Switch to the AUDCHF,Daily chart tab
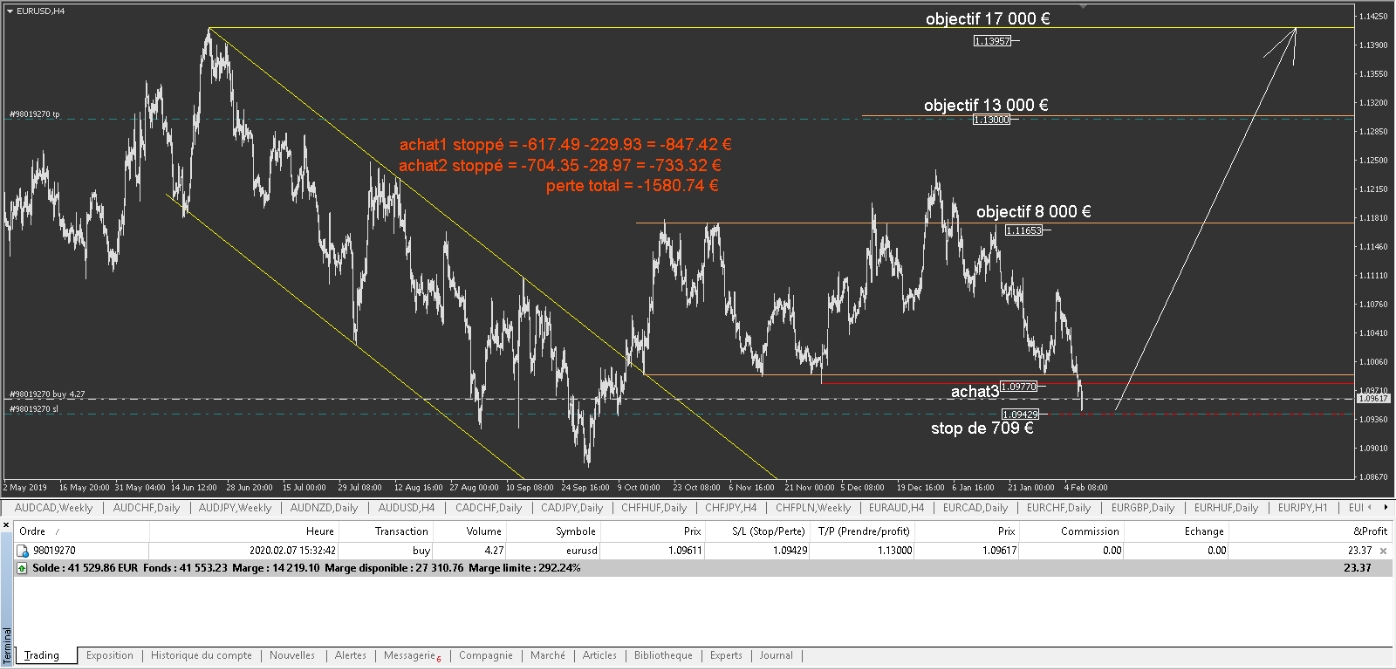 click(148, 508)
